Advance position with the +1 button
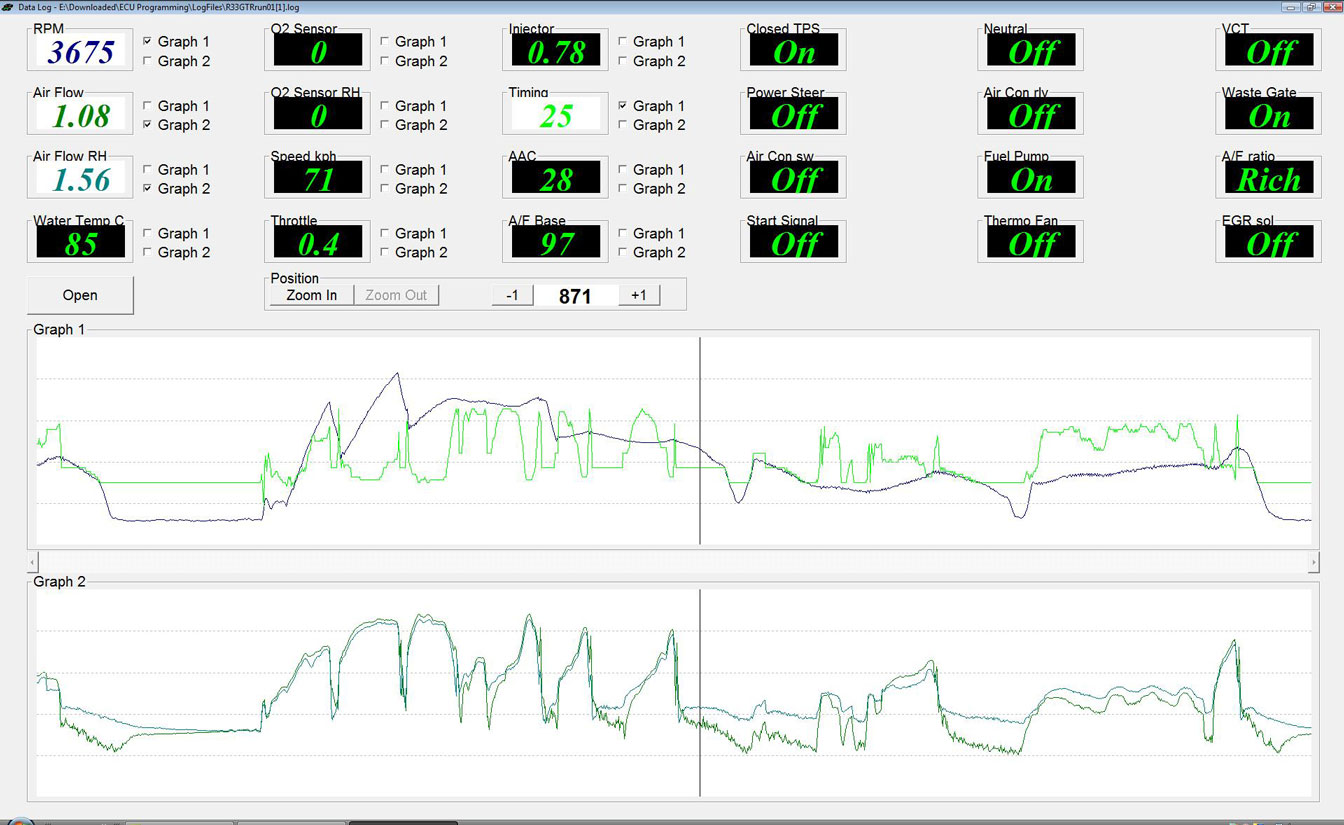 639,295
